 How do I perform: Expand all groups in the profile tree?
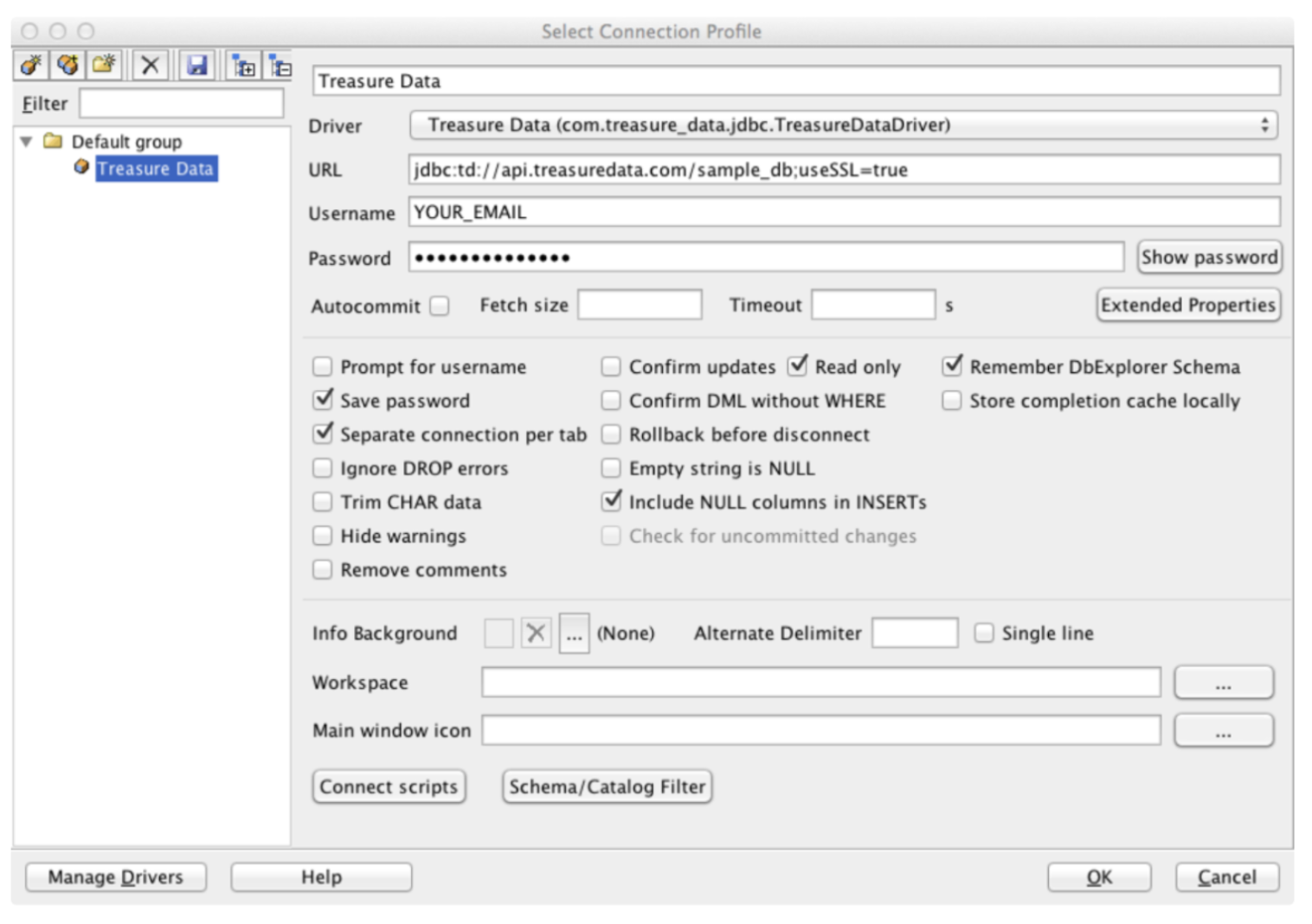[244, 66]
